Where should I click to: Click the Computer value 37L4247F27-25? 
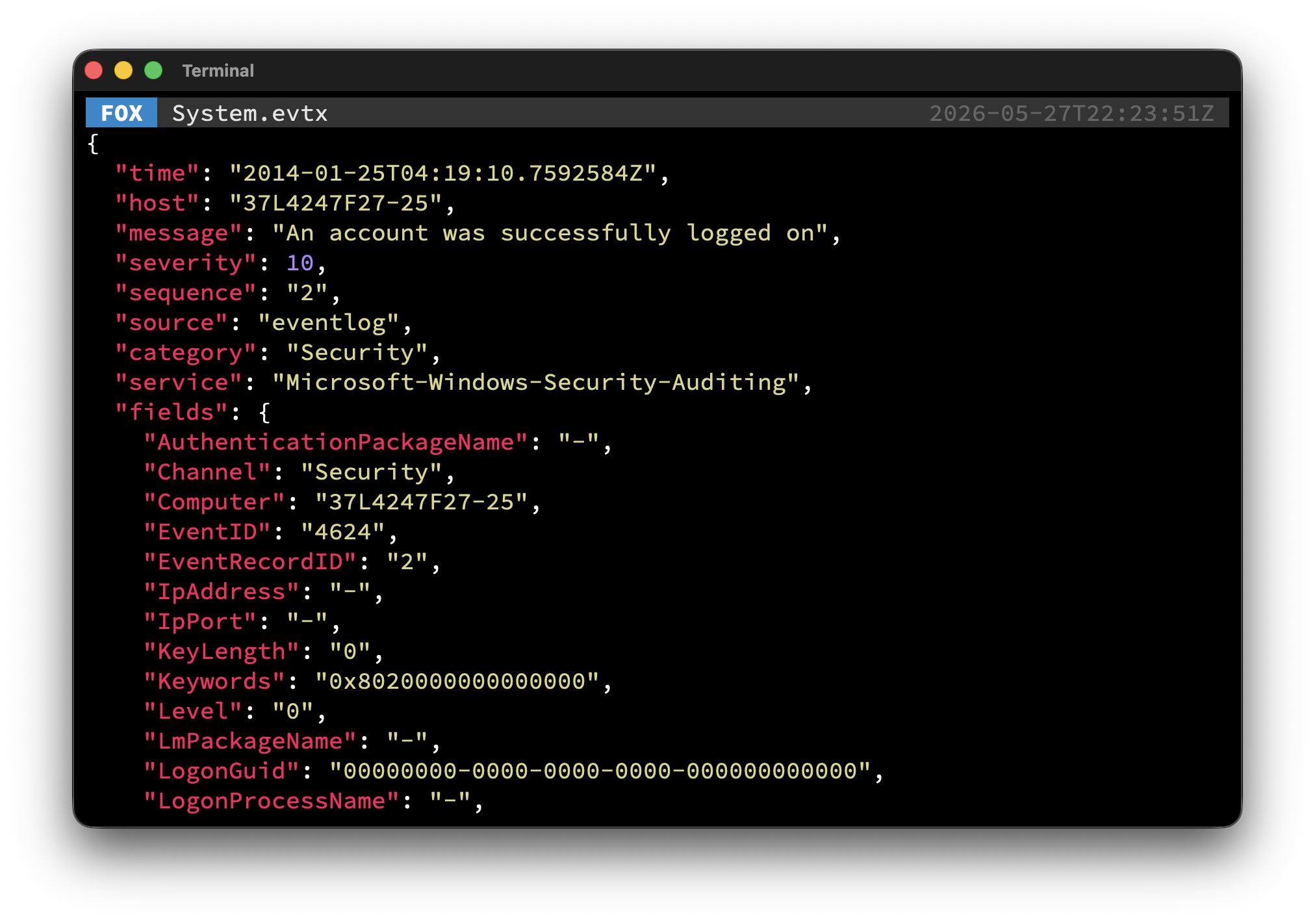pyautogui.click(x=421, y=502)
